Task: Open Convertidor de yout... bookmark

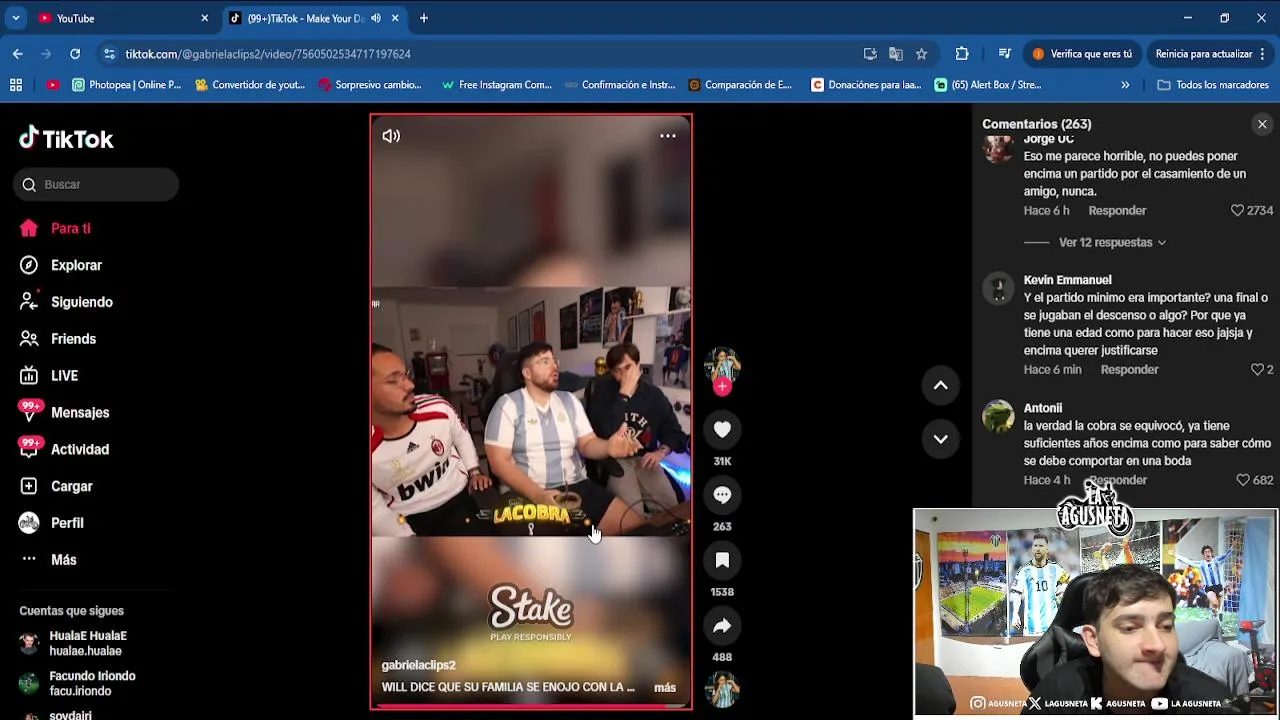Action: [x=250, y=85]
